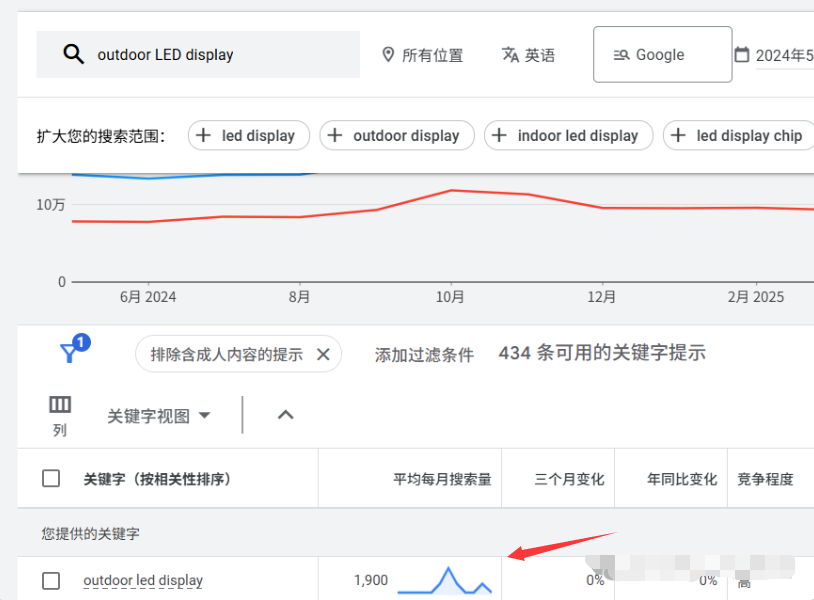Click the monthly search trend sparkline
This screenshot has width=814, height=600.
pos(445,580)
